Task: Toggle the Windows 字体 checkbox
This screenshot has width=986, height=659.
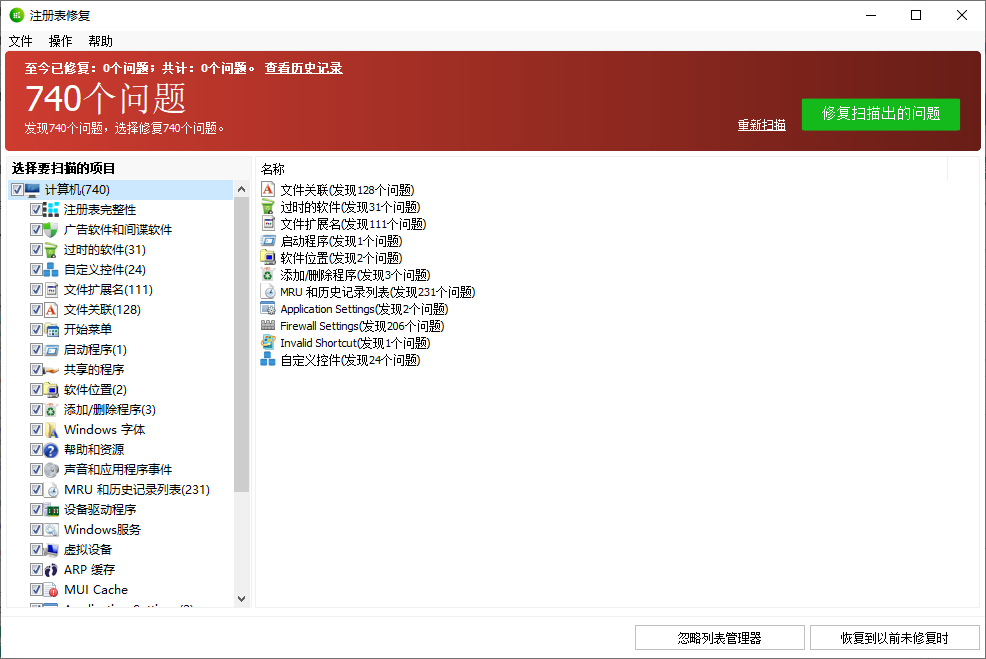Action: 37,429
